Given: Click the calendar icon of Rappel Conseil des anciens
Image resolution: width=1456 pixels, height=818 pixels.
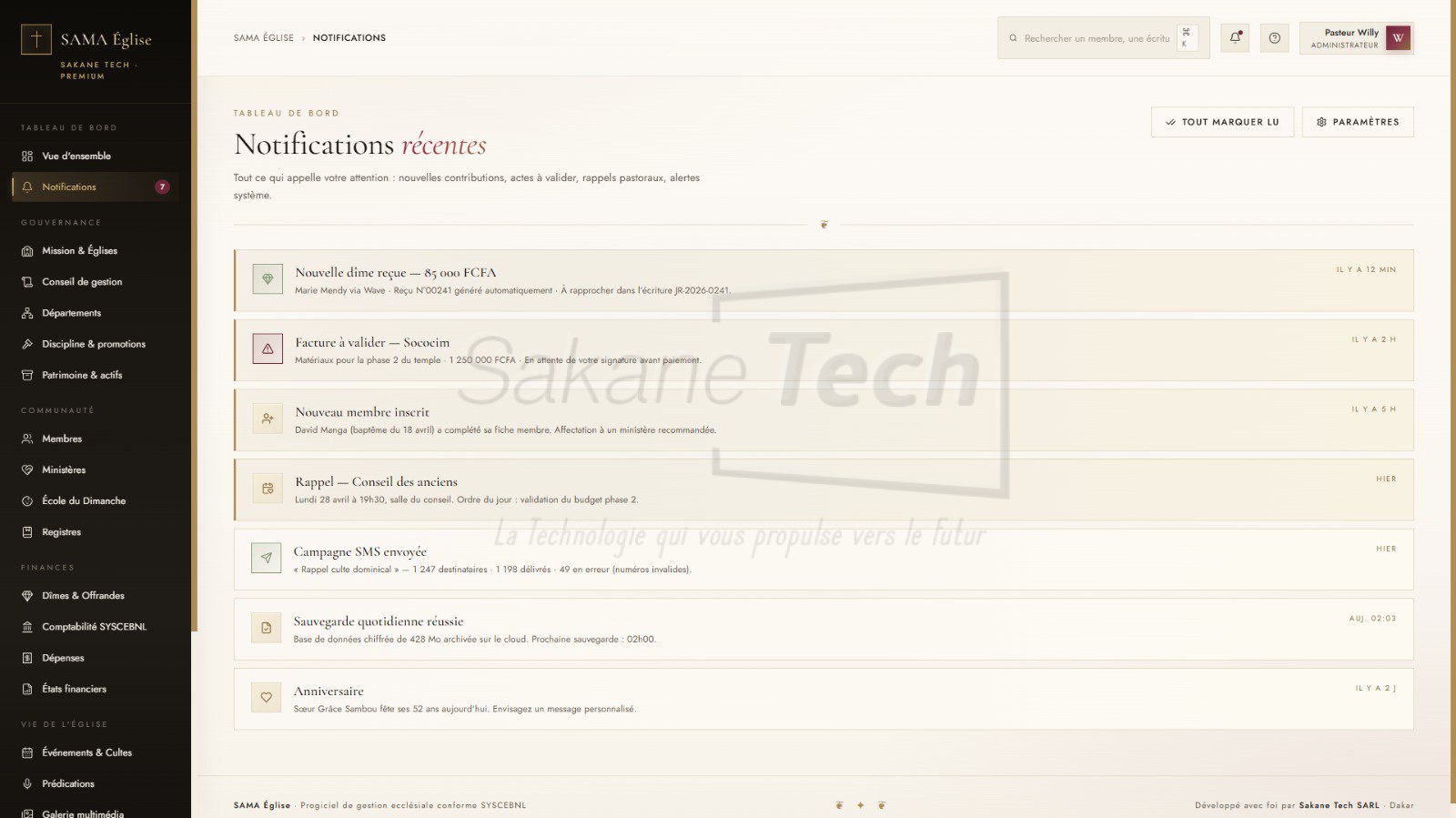Looking at the screenshot, I should 268,489.
